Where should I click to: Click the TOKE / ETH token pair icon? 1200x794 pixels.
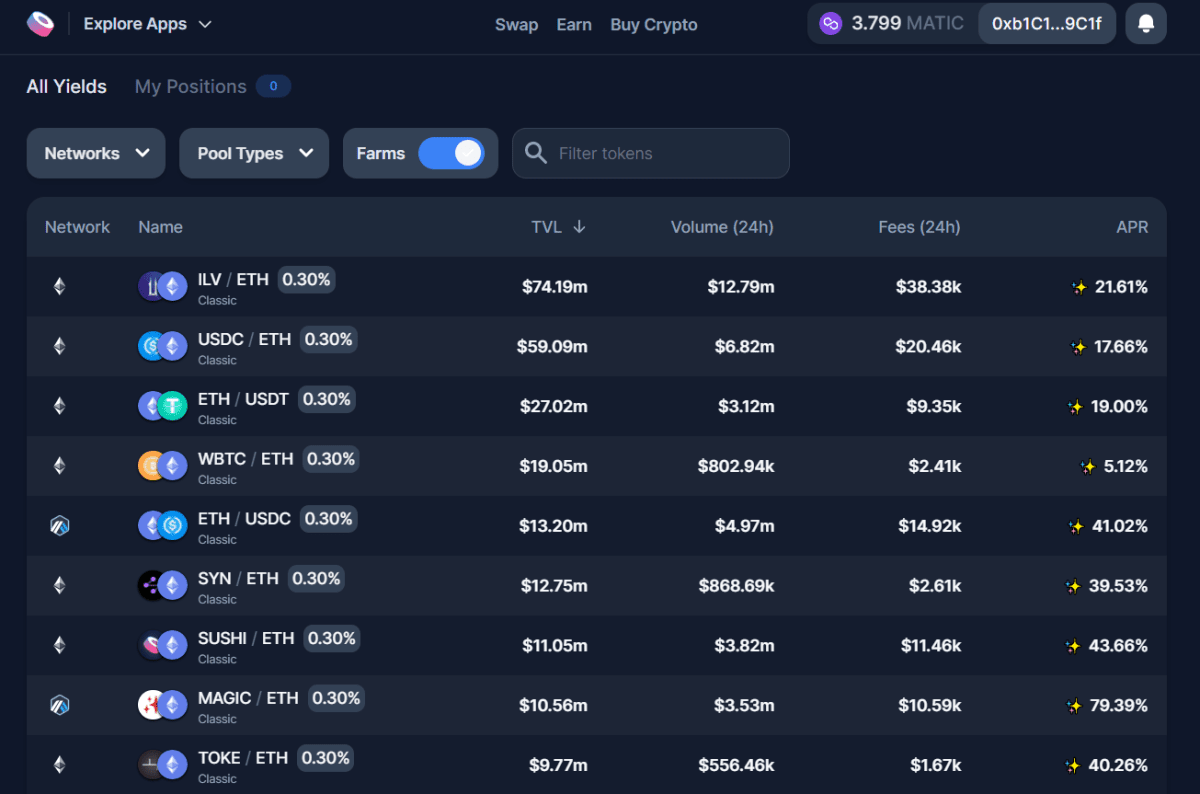coord(163,765)
